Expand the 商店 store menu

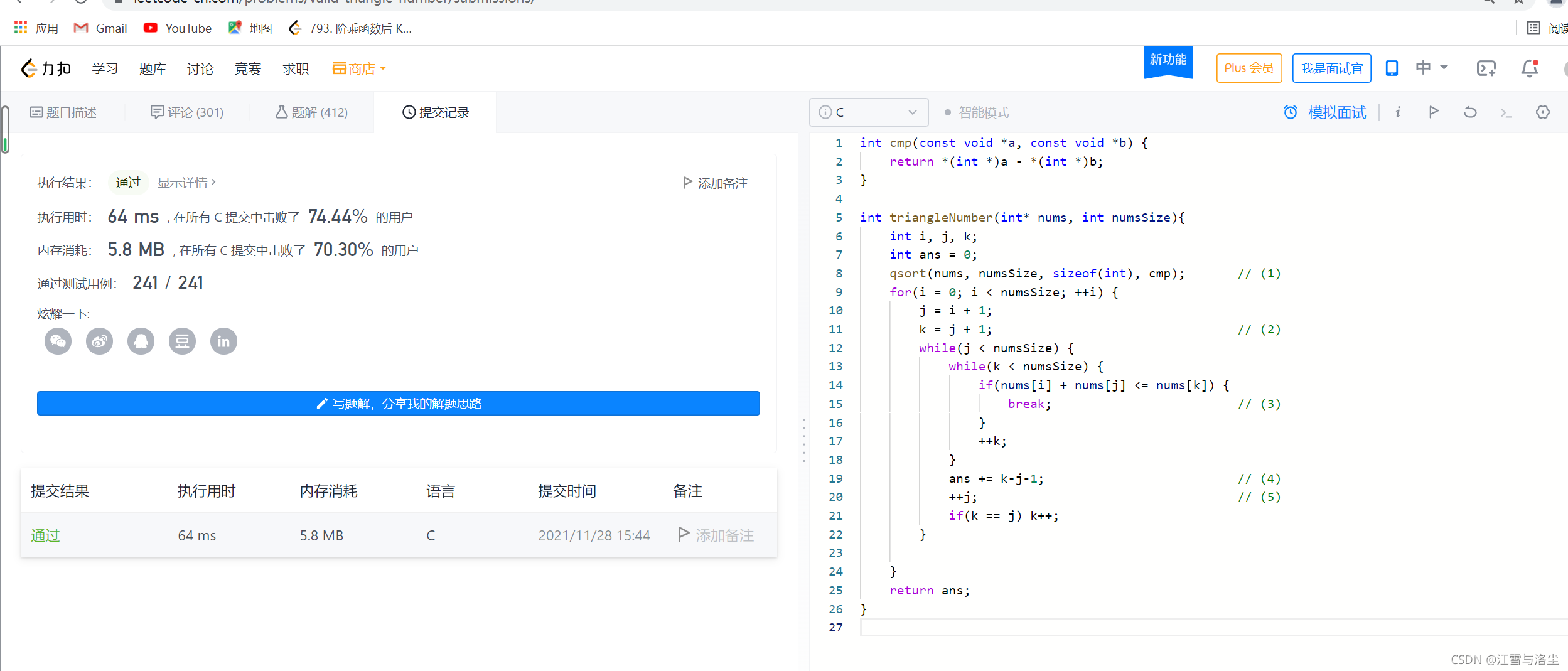(x=359, y=68)
